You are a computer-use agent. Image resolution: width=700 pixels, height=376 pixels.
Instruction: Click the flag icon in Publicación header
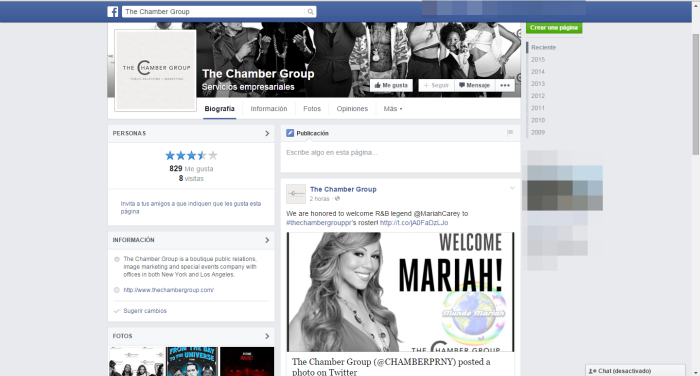510,133
